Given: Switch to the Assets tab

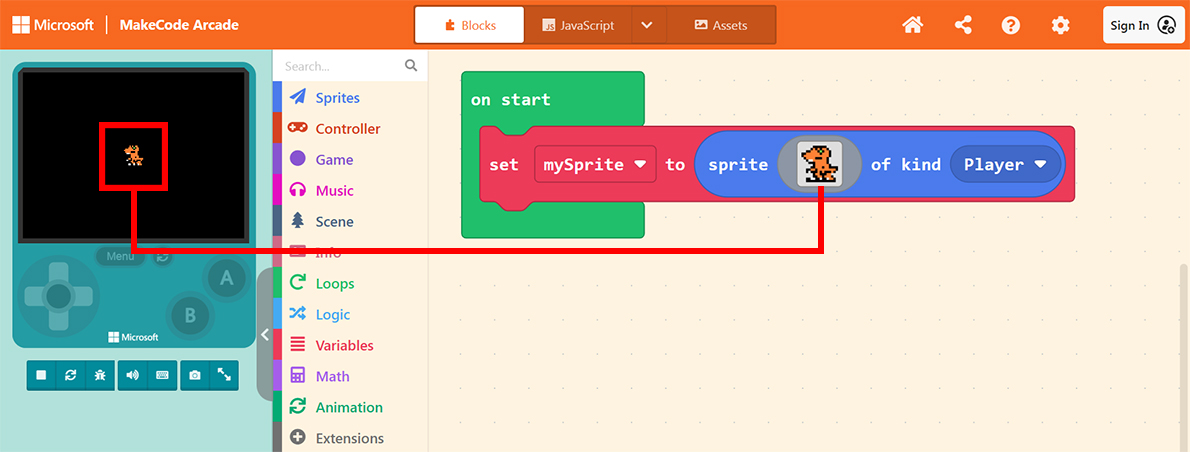Looking at the screenshot, I should click(x=720, y=25).
